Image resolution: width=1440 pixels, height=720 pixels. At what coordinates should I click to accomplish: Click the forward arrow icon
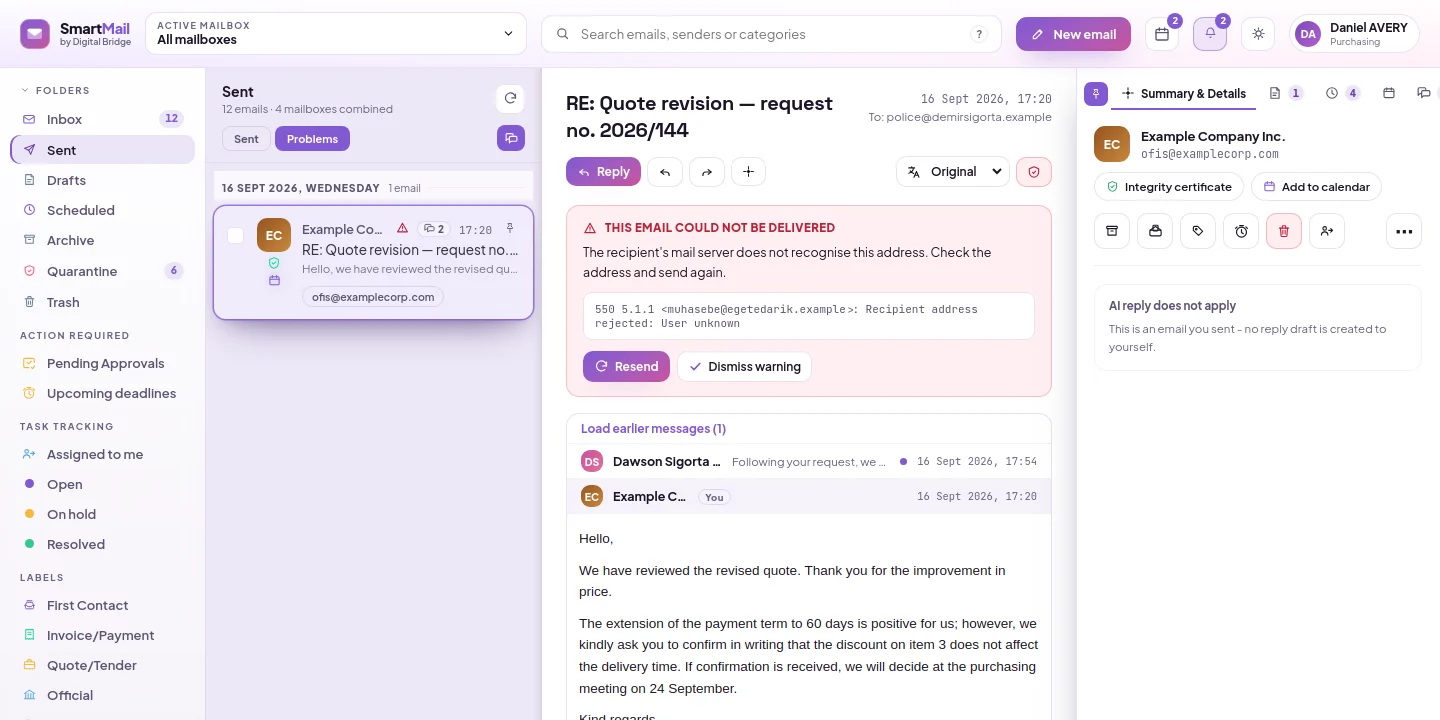[706, 172]
